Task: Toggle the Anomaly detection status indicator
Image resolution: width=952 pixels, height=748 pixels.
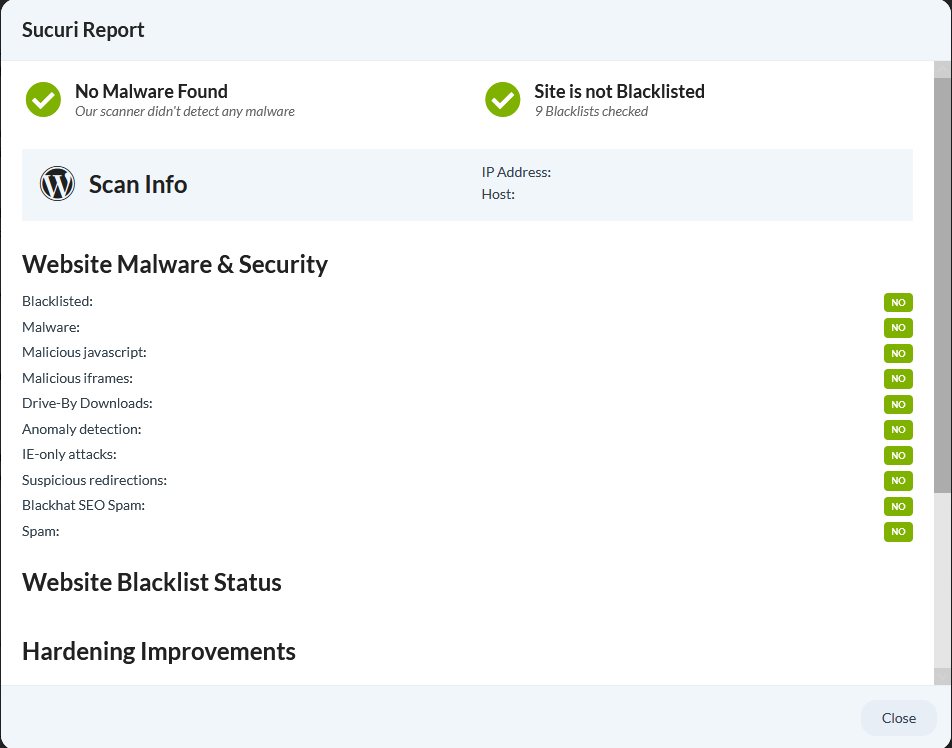Action: click(898, 429)
